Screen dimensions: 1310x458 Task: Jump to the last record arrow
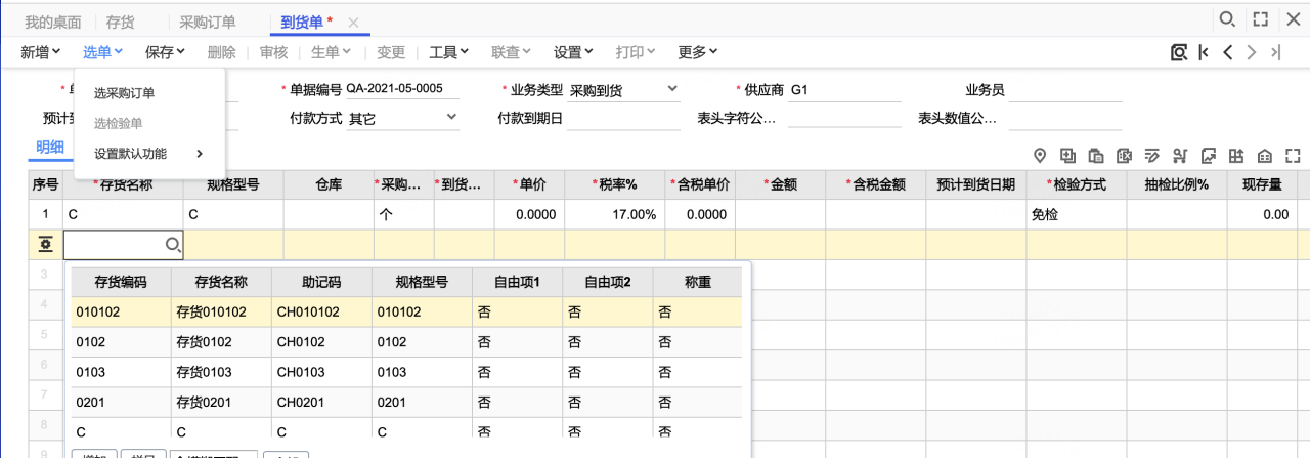[x=1275, y=52]
